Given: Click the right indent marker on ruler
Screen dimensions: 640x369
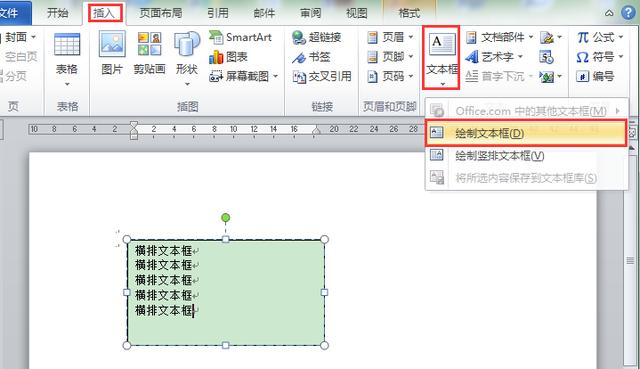Looking at the screenshot, I should 316,131.
